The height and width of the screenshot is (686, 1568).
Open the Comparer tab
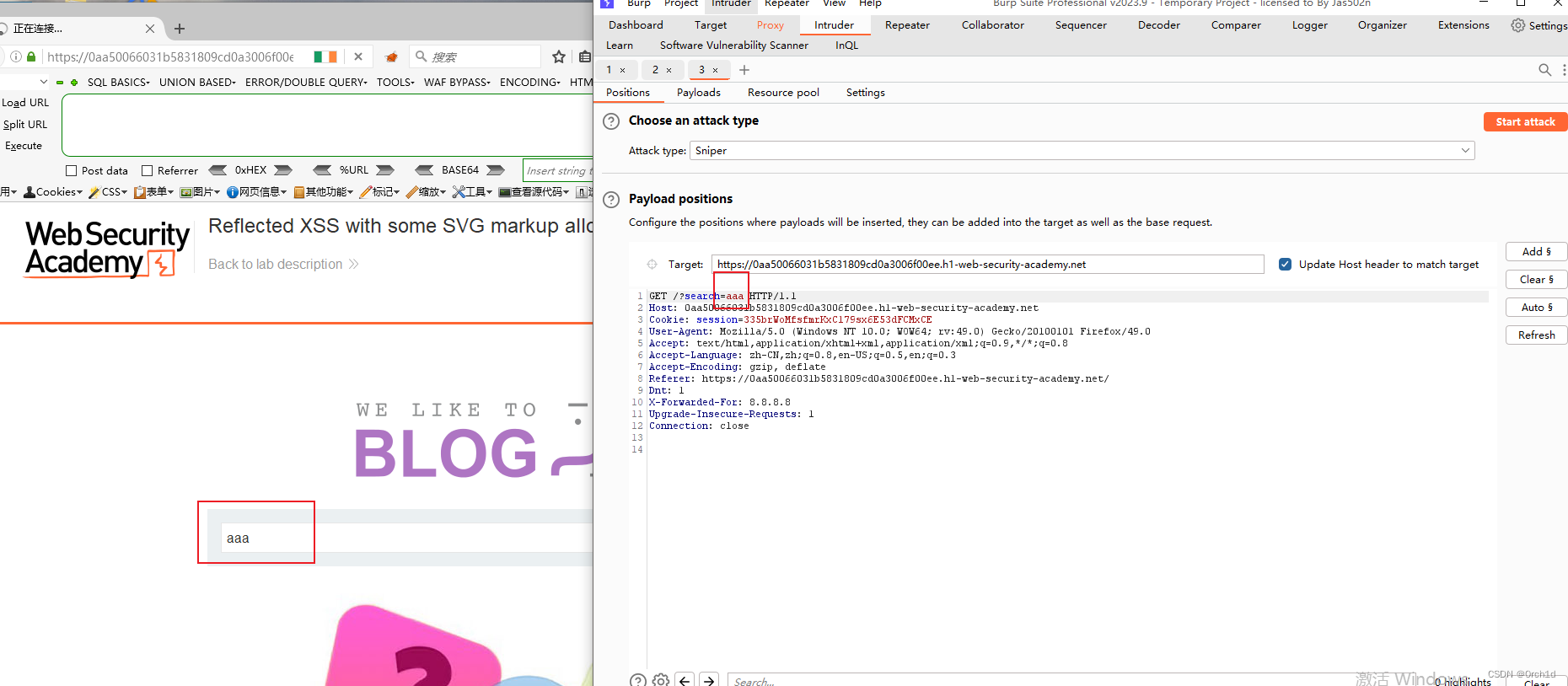click(x=1236, y=25)
